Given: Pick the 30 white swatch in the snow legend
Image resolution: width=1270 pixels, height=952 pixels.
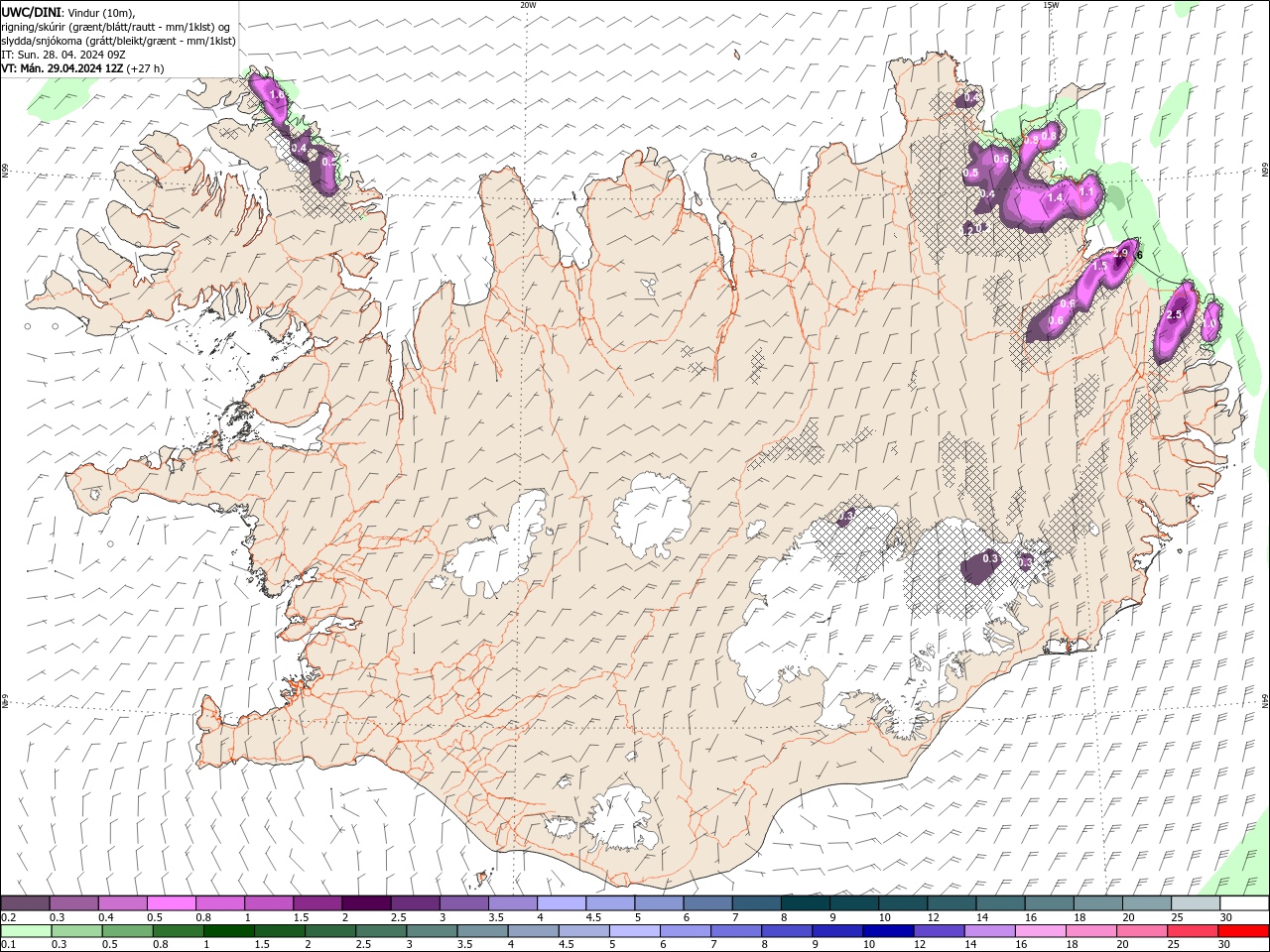Looking at the screenshot, I should click(x=1245, y=902).
